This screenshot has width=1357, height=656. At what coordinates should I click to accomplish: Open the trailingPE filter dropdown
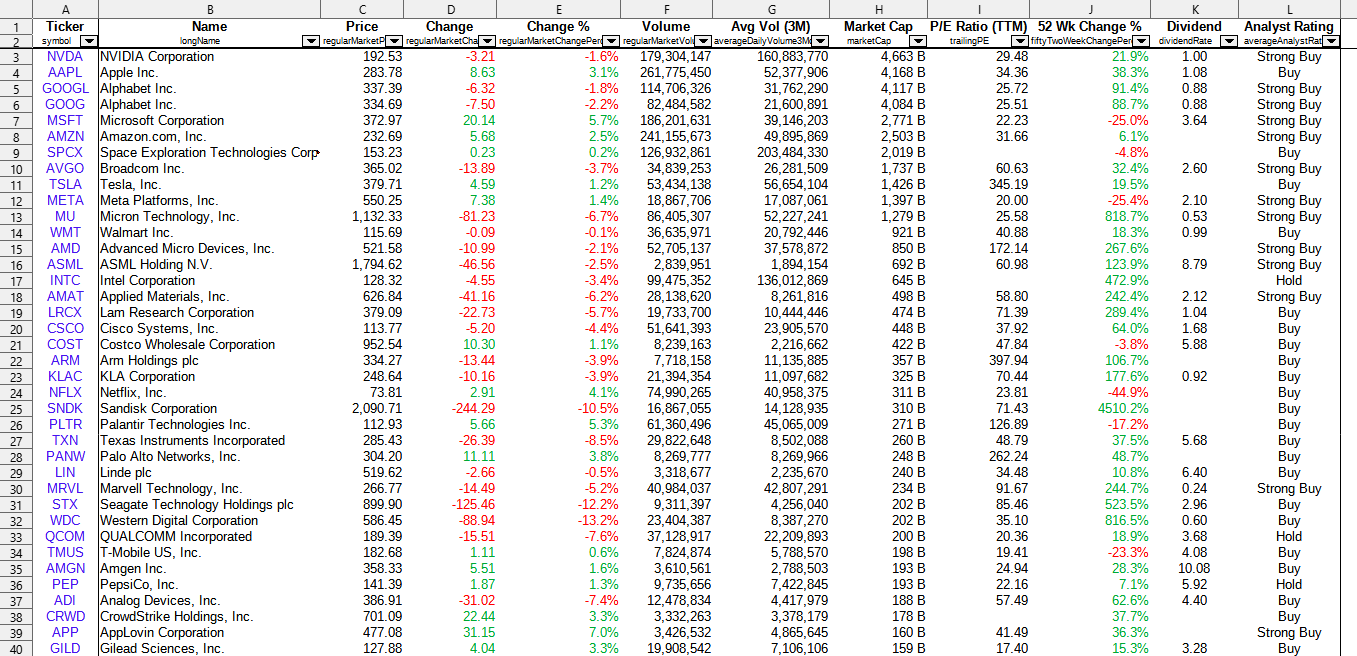[x=1020, y=41]
